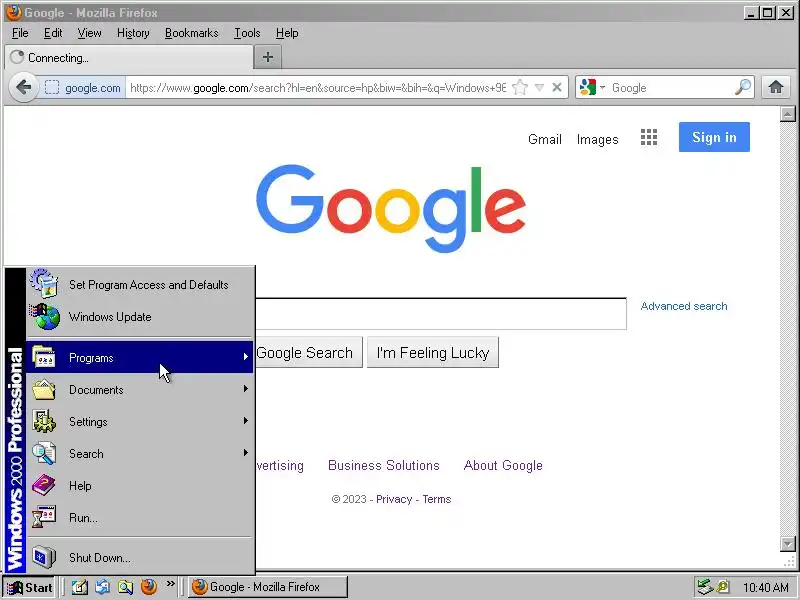Click the page scrollbar down arrow
Screen dimensions: 800x600
pos(787,544)
